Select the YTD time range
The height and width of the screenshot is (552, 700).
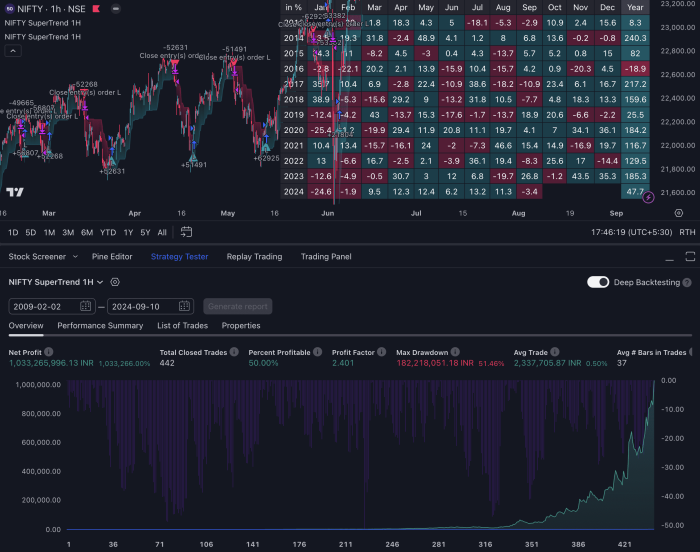(x=107, y=232)
